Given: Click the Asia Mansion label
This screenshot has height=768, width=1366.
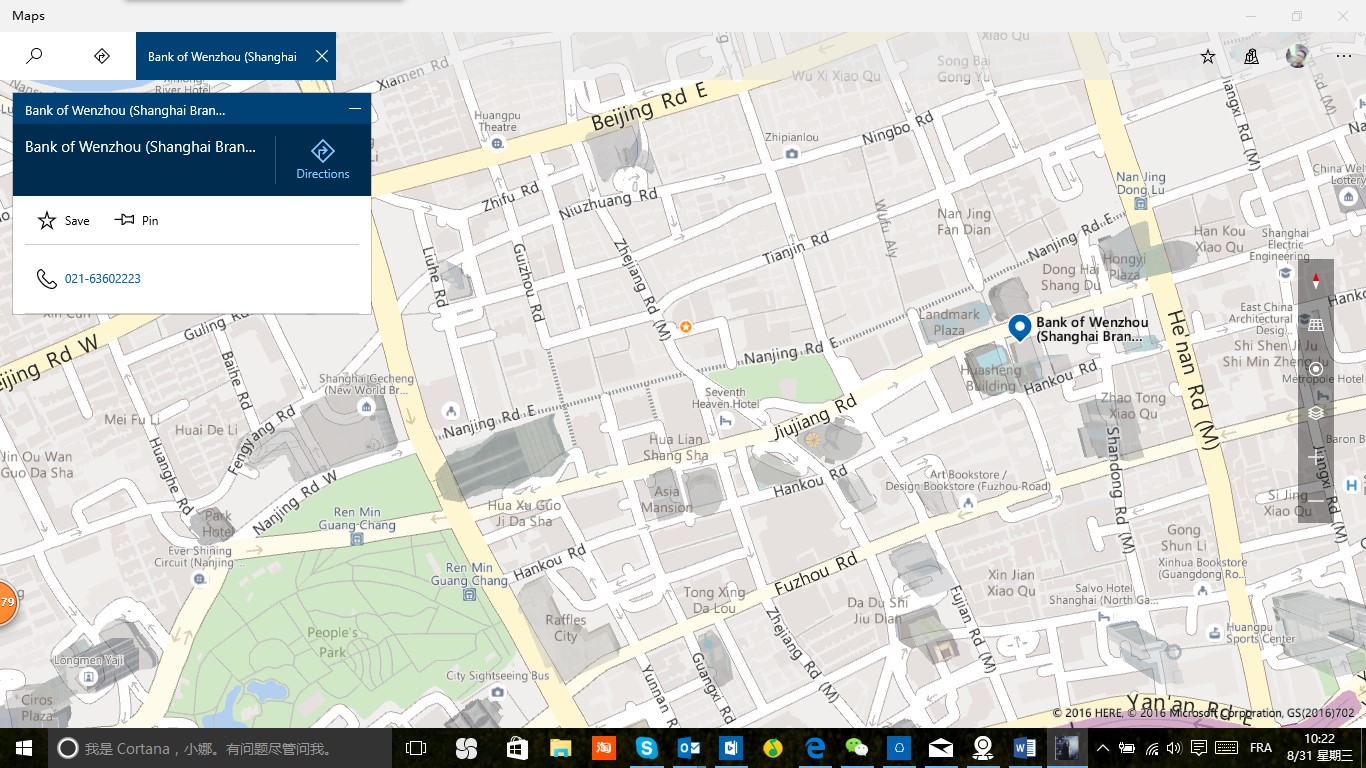Looking at the screenshot, I should pos(666,499).
